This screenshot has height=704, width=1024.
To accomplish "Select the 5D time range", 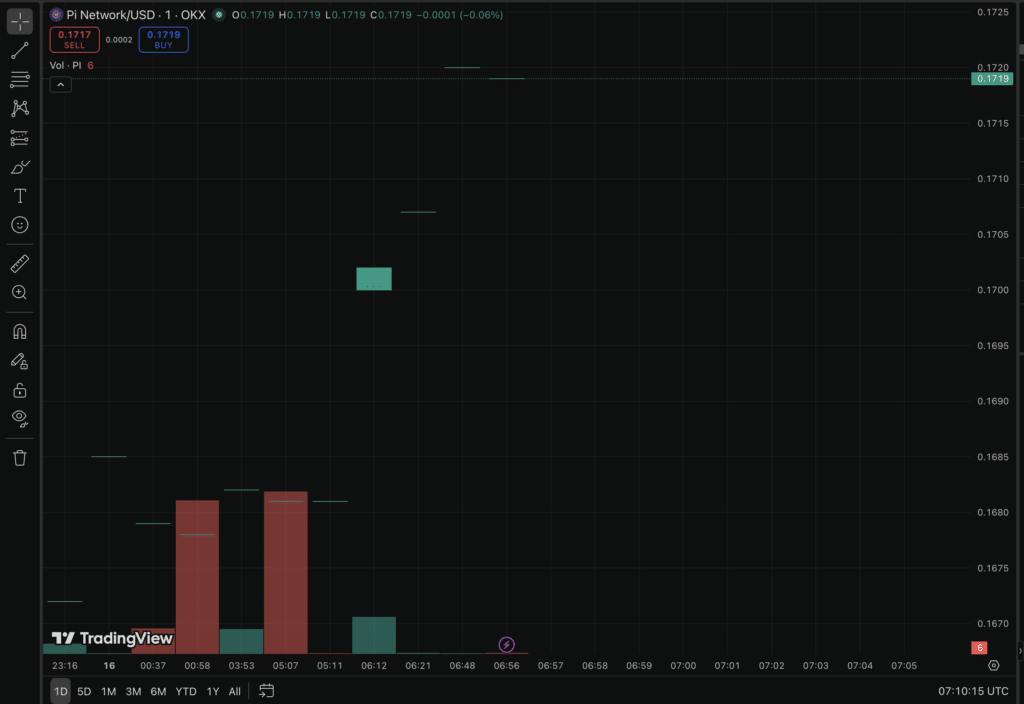I will [x=84, y=691].
